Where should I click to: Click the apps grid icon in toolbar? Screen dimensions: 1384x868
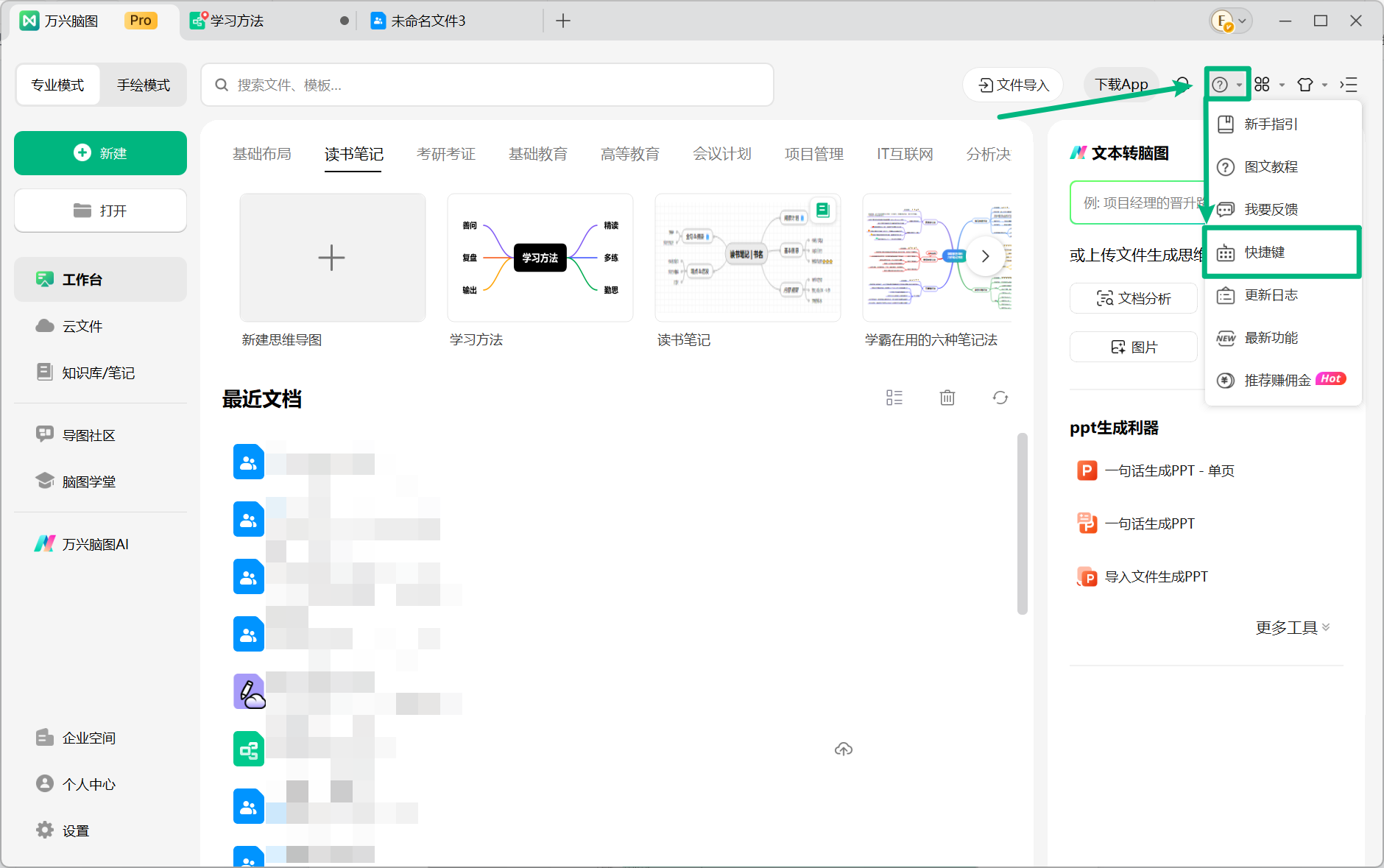coord(1263,85)
